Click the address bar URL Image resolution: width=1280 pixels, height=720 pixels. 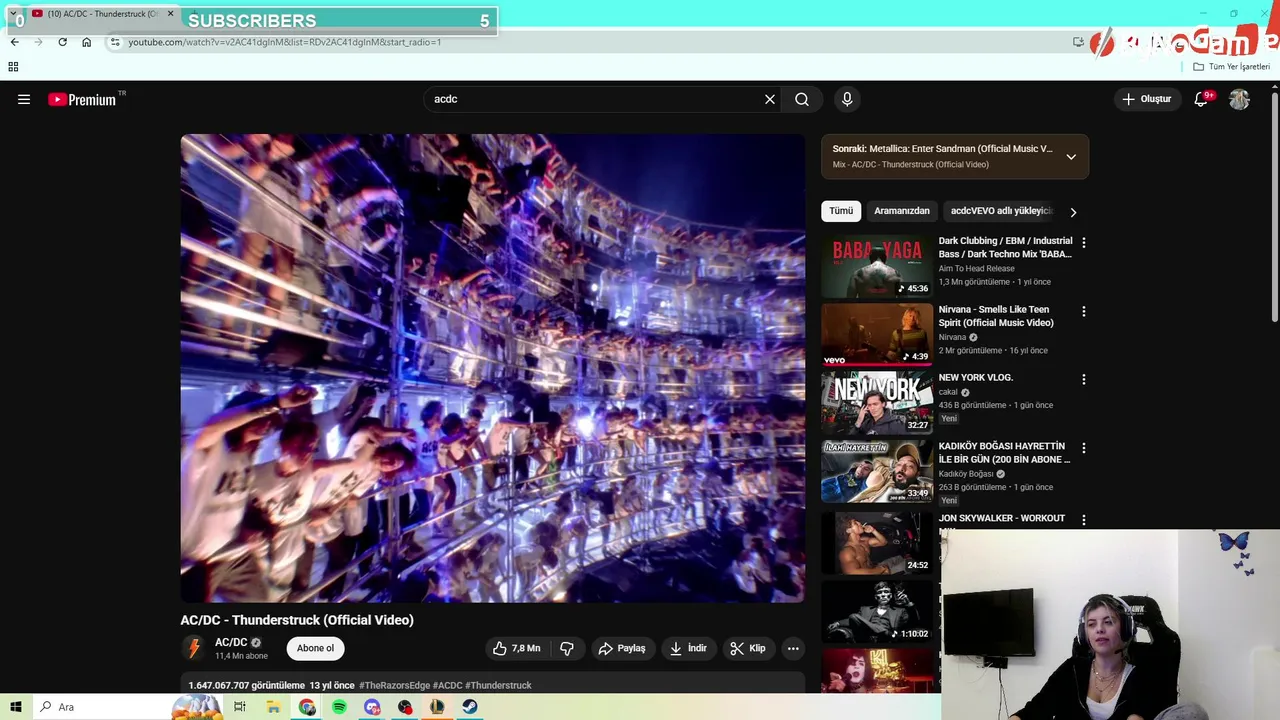click(285, 42)
